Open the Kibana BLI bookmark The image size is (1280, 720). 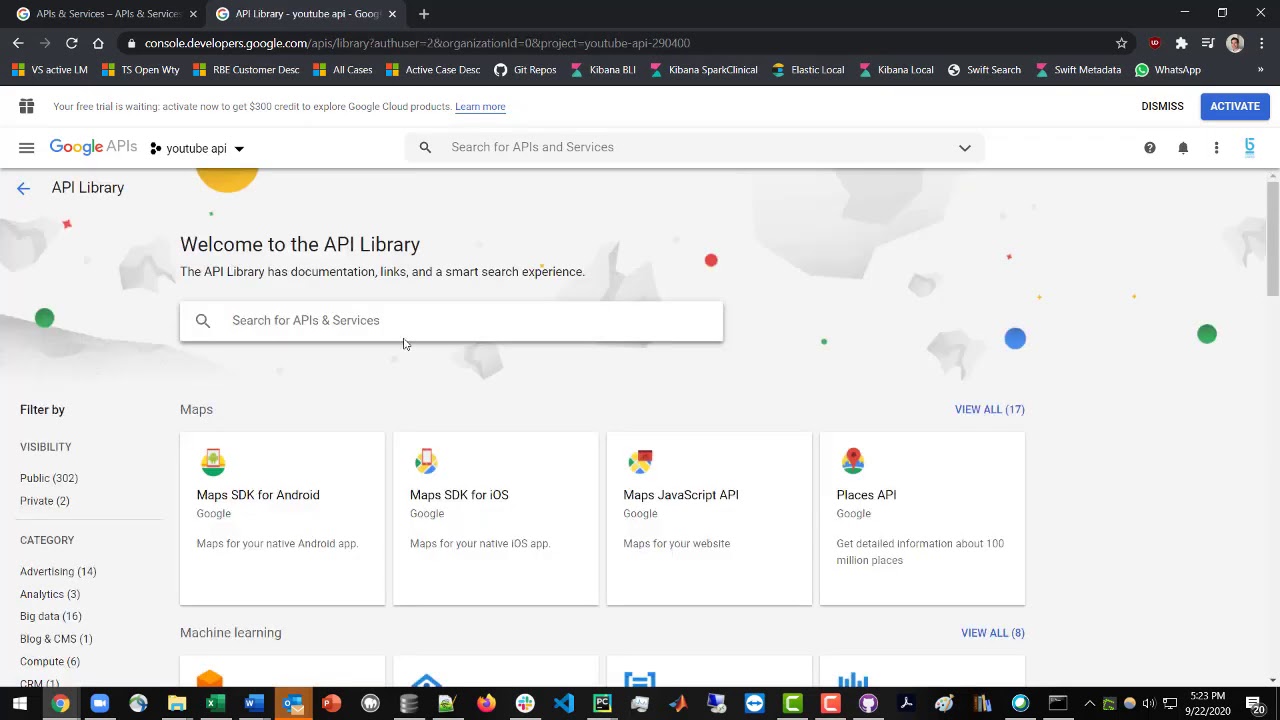pos(603,70)
